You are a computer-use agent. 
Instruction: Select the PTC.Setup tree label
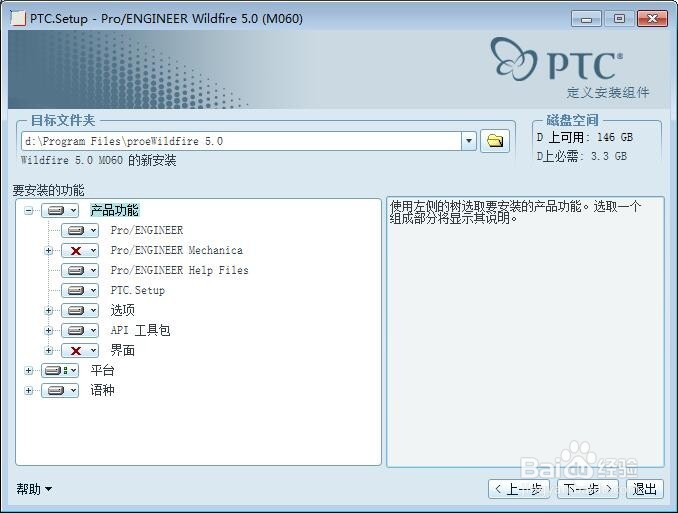[138, 290]
